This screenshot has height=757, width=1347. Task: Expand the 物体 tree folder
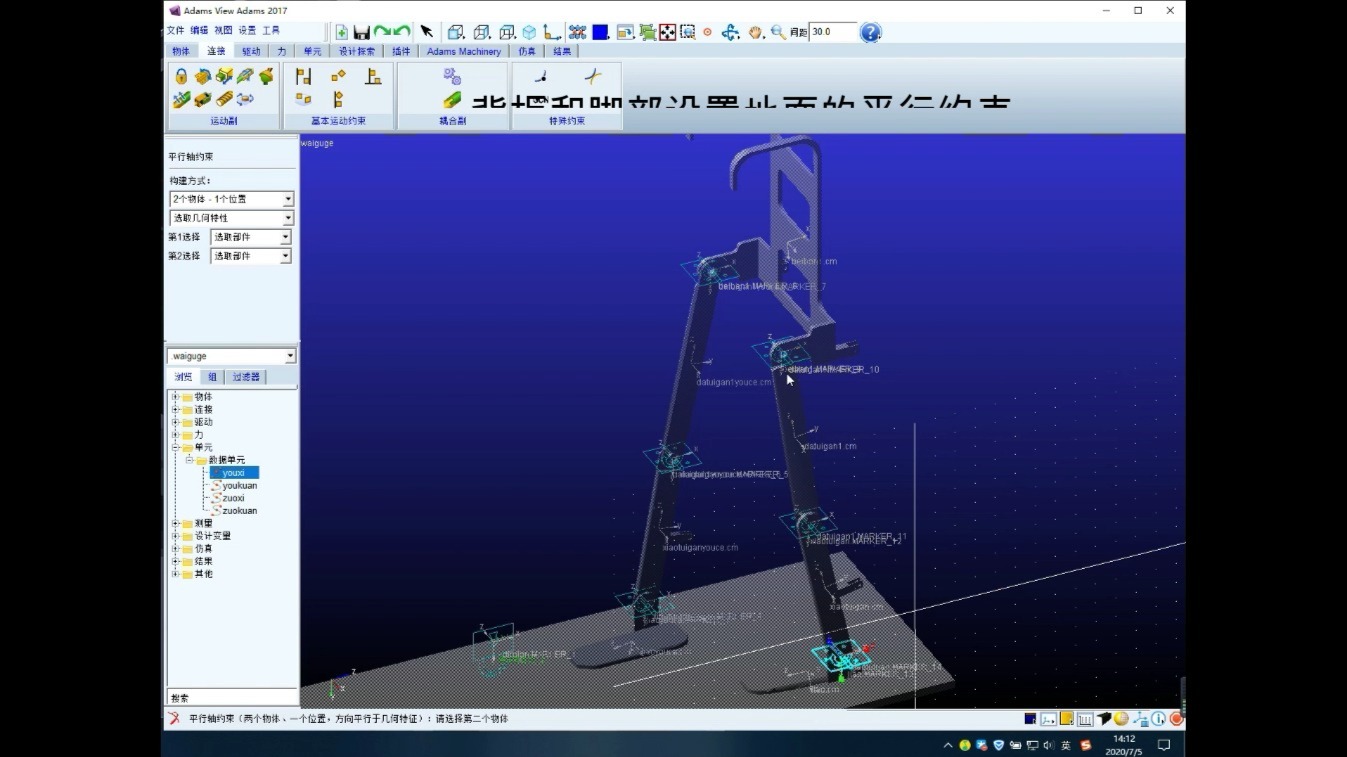click(x=175, y=397)
